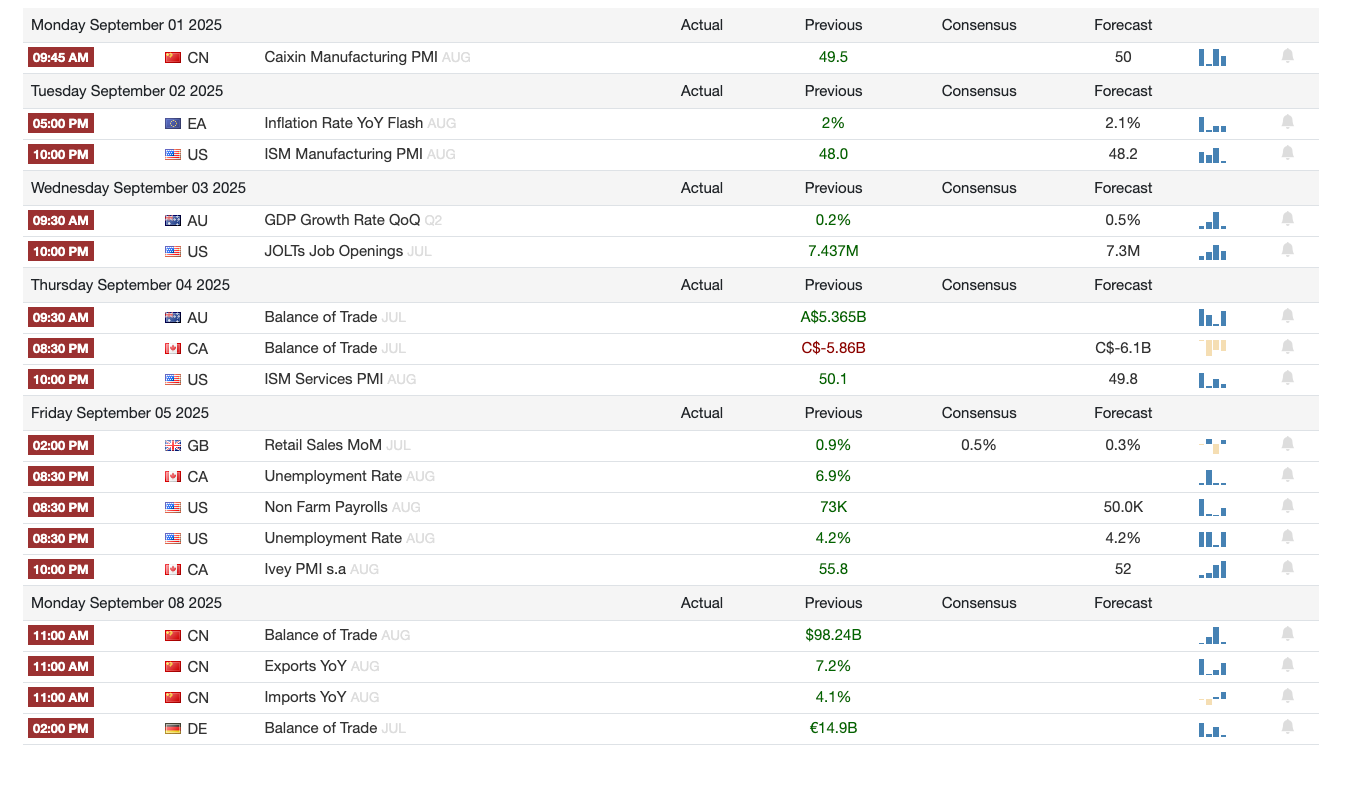
Task: Click previous value 7.437M for JOLTs
Action: pyautogui.click(x=833, y=251)
